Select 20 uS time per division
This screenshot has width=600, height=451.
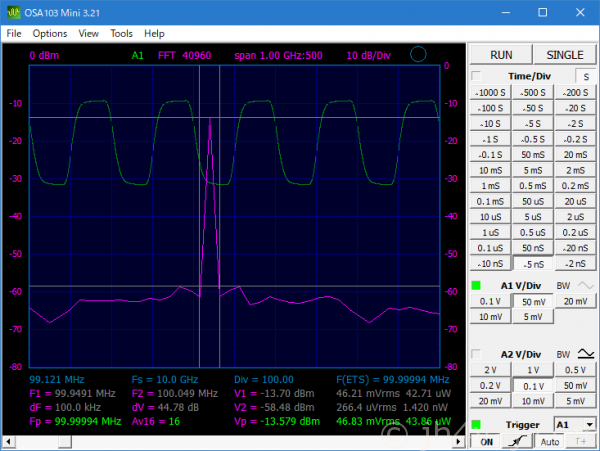click(576, 202)
